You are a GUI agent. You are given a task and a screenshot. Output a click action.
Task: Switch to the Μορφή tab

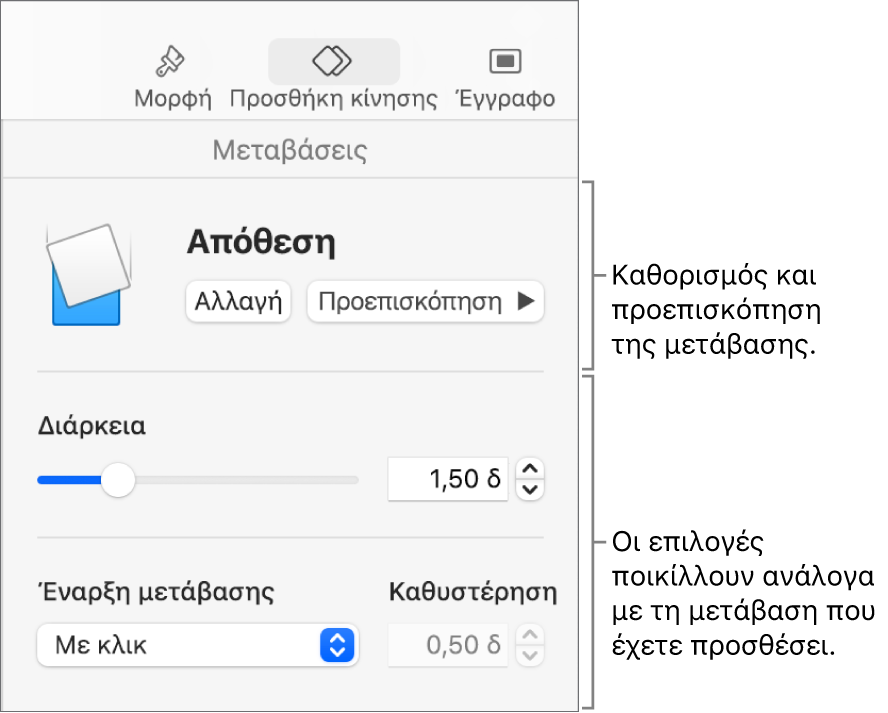170,75
